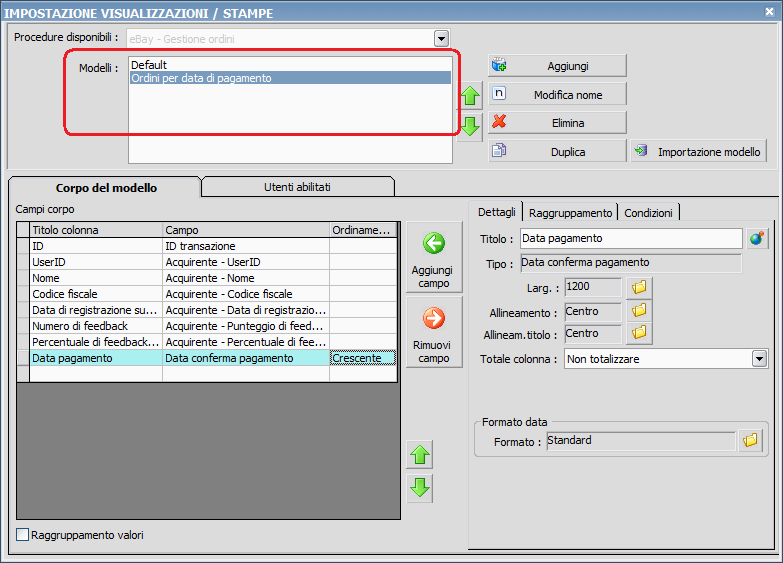Click the Allineamento Centro field

(x=593, y=311)
